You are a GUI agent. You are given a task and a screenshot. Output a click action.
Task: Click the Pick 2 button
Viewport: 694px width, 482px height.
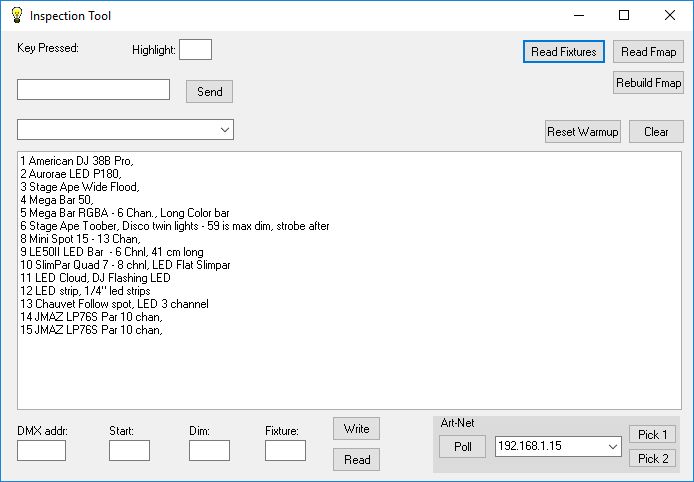click(652, 459)
